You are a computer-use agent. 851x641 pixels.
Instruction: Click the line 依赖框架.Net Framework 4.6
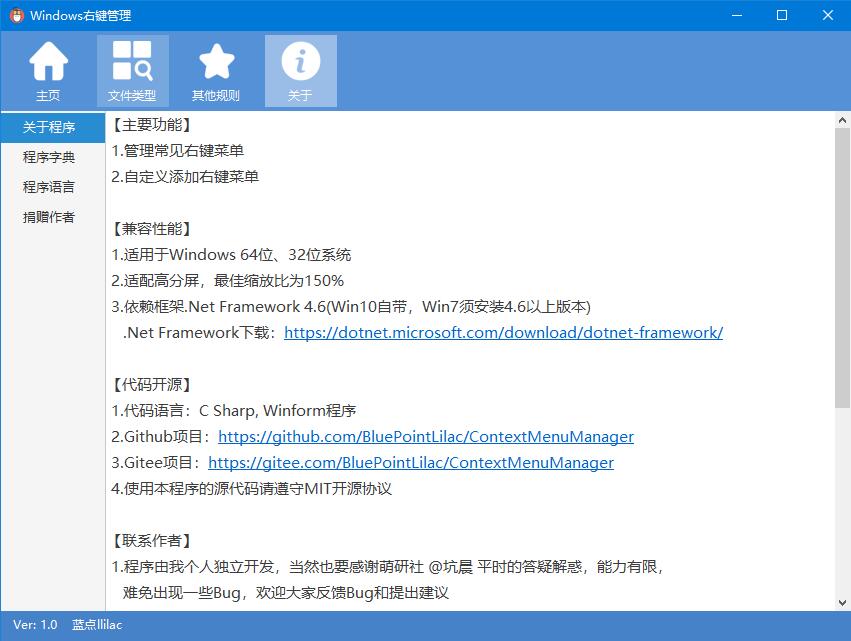pos(351,307)
